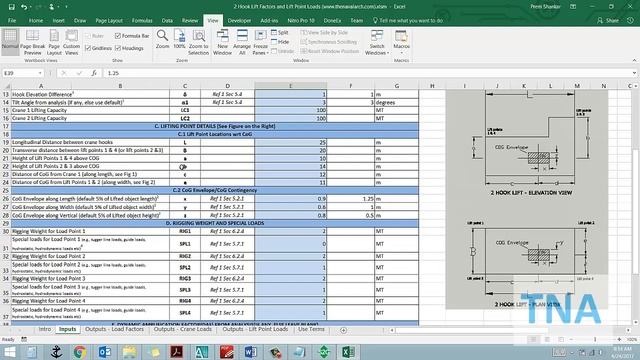Click the 2 Hook Lift elevation view diagram
Screen dimensions: 640x360
click(x=530, y=144)
